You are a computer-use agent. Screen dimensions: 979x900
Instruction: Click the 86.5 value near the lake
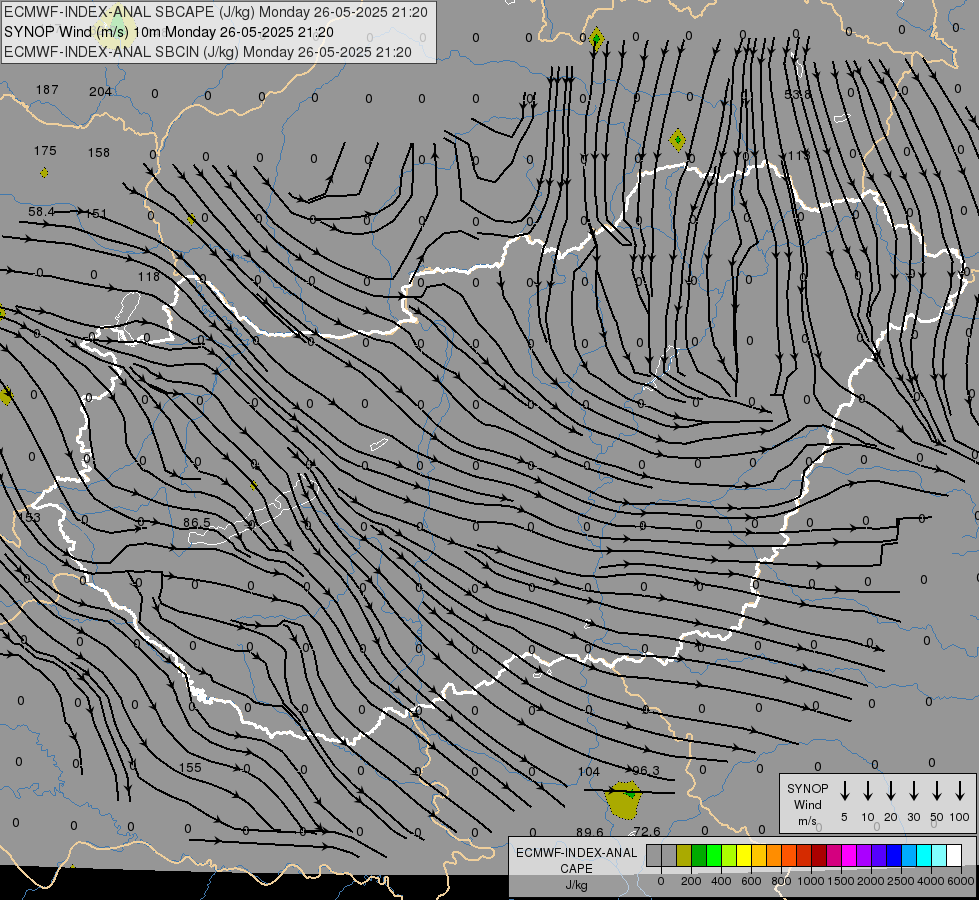197,522
